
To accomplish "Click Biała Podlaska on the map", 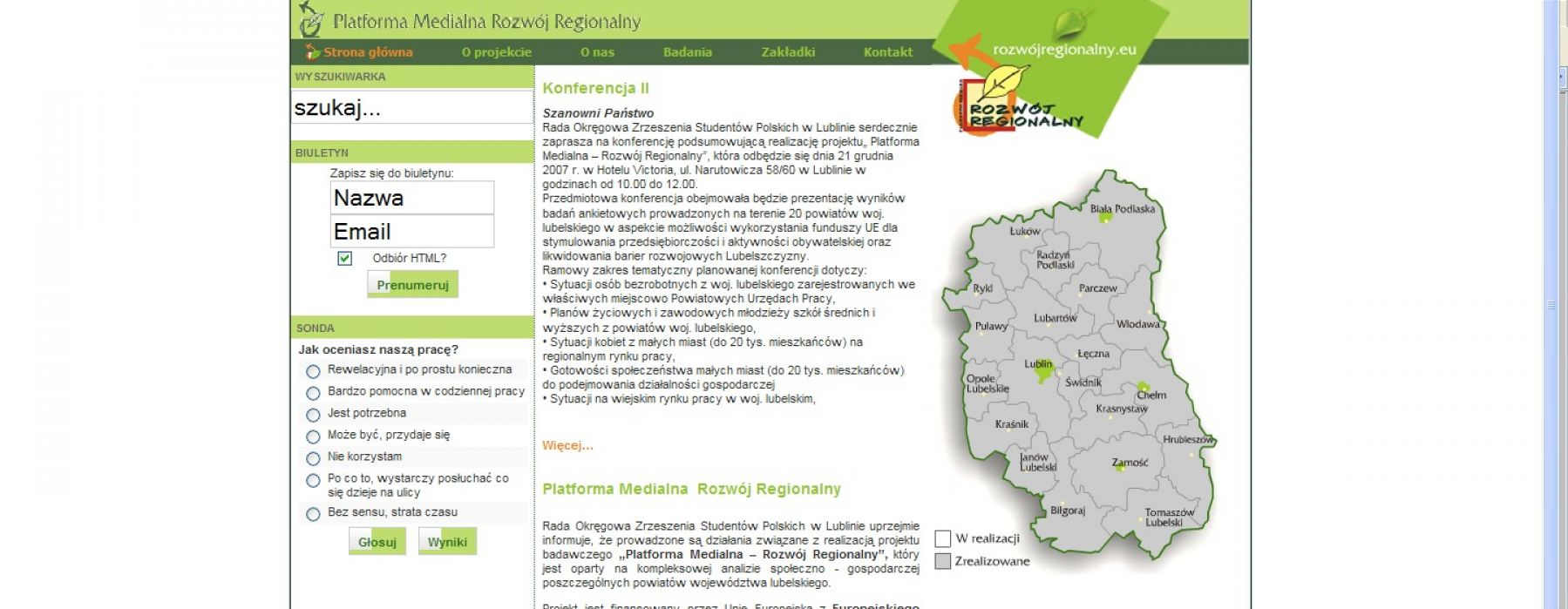I will [1122, 209].
